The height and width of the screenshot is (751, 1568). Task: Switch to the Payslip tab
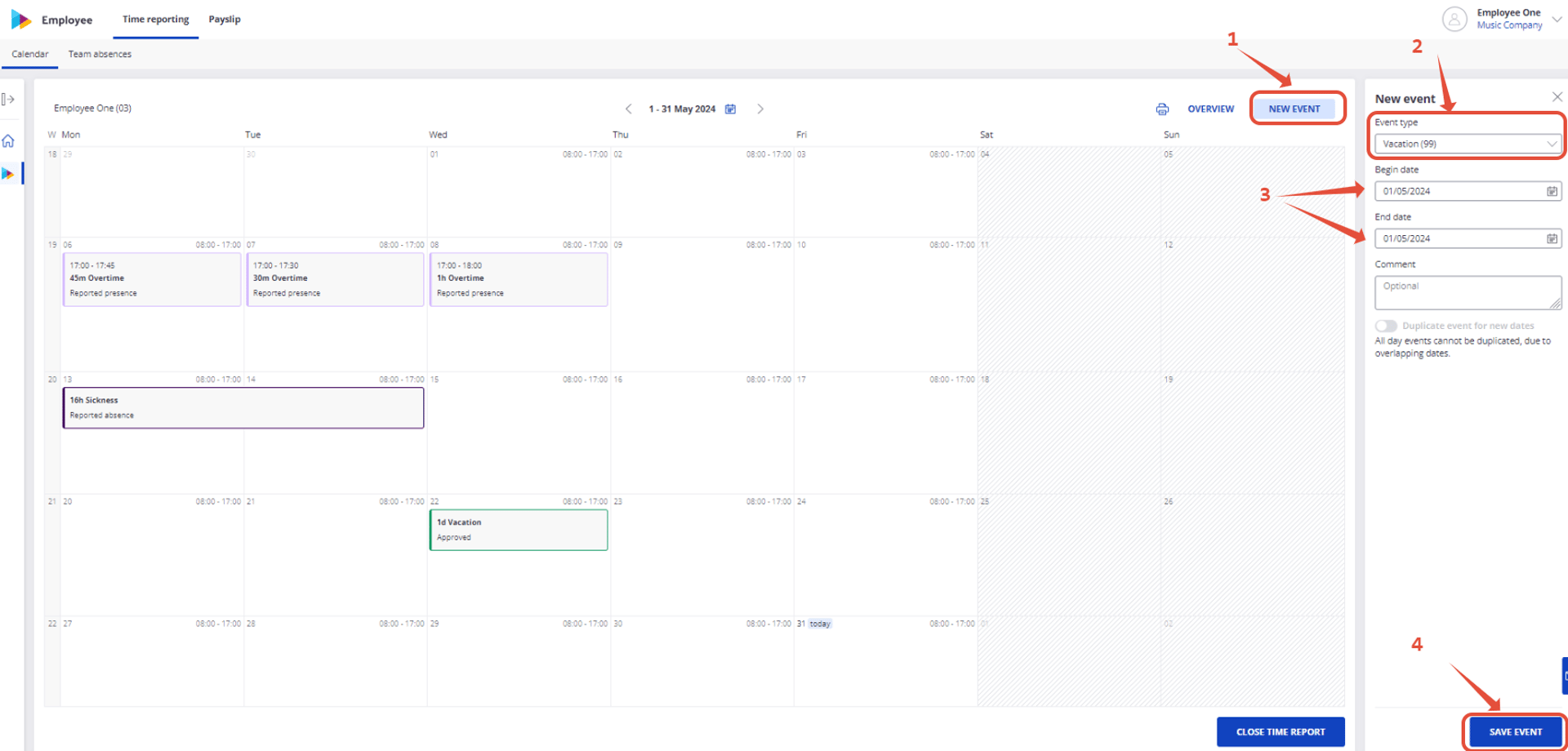[225, 20]
